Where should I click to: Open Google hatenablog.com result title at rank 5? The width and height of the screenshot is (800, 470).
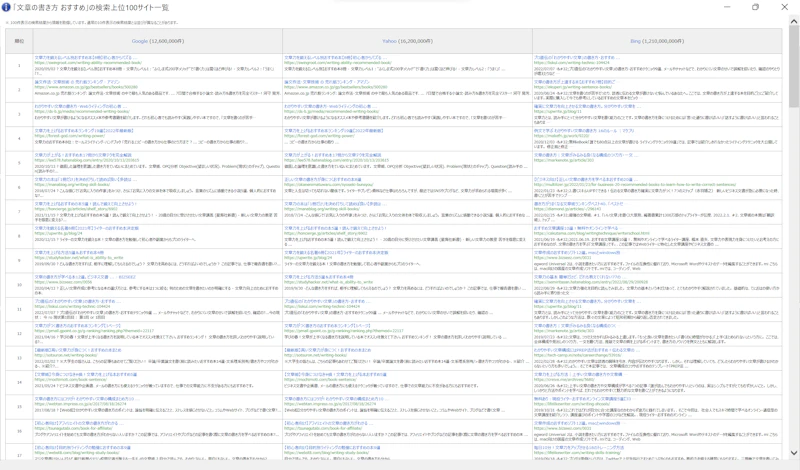tap(83, 155)
